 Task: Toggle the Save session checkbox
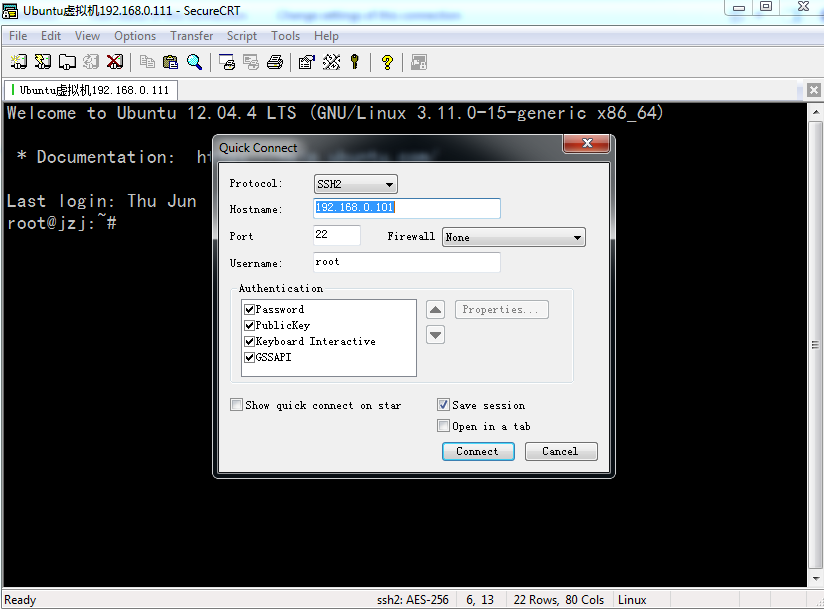tap(444, 405)
